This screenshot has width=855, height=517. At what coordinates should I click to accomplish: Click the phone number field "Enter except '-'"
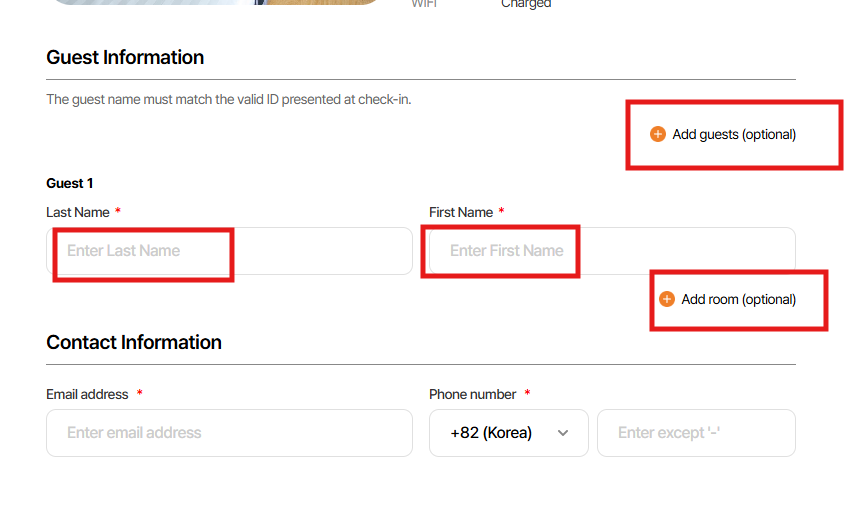tap(696, 433)
